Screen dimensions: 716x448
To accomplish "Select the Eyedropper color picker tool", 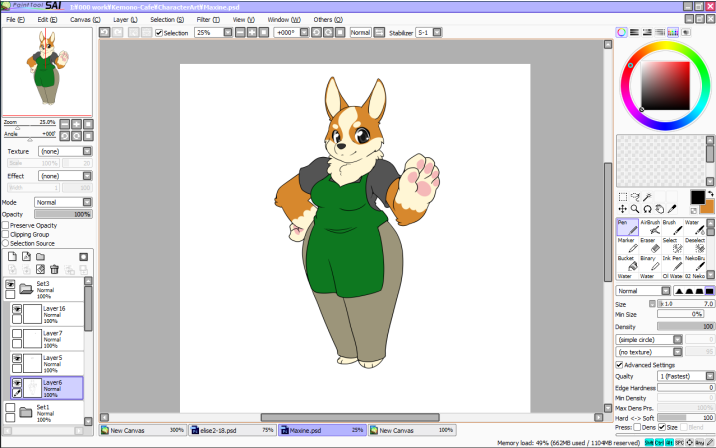I will [672, 209].
